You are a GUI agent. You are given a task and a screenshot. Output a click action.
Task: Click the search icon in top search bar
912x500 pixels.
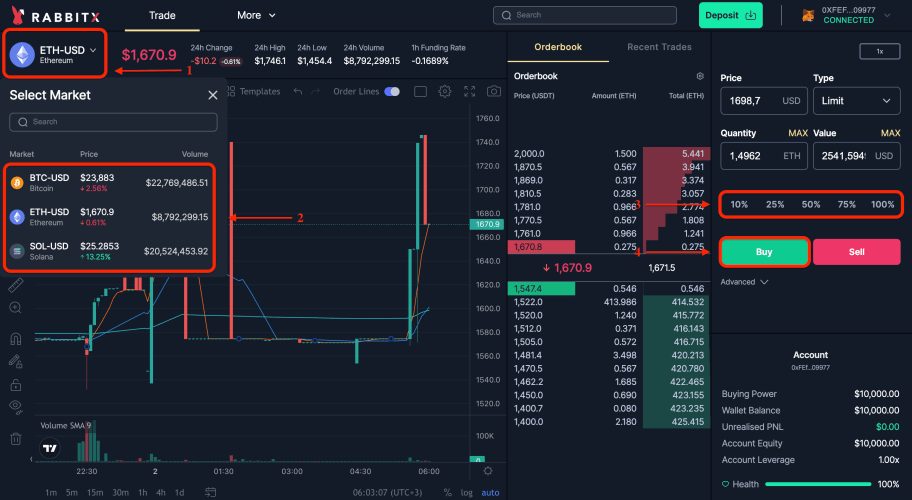coord(506,15)
